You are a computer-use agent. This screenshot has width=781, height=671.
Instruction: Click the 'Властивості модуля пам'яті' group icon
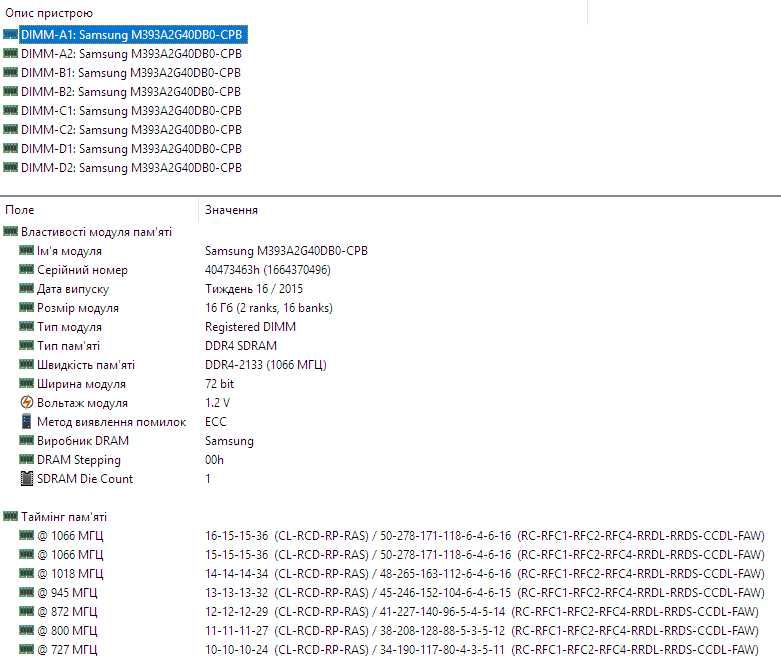(10, 231)
